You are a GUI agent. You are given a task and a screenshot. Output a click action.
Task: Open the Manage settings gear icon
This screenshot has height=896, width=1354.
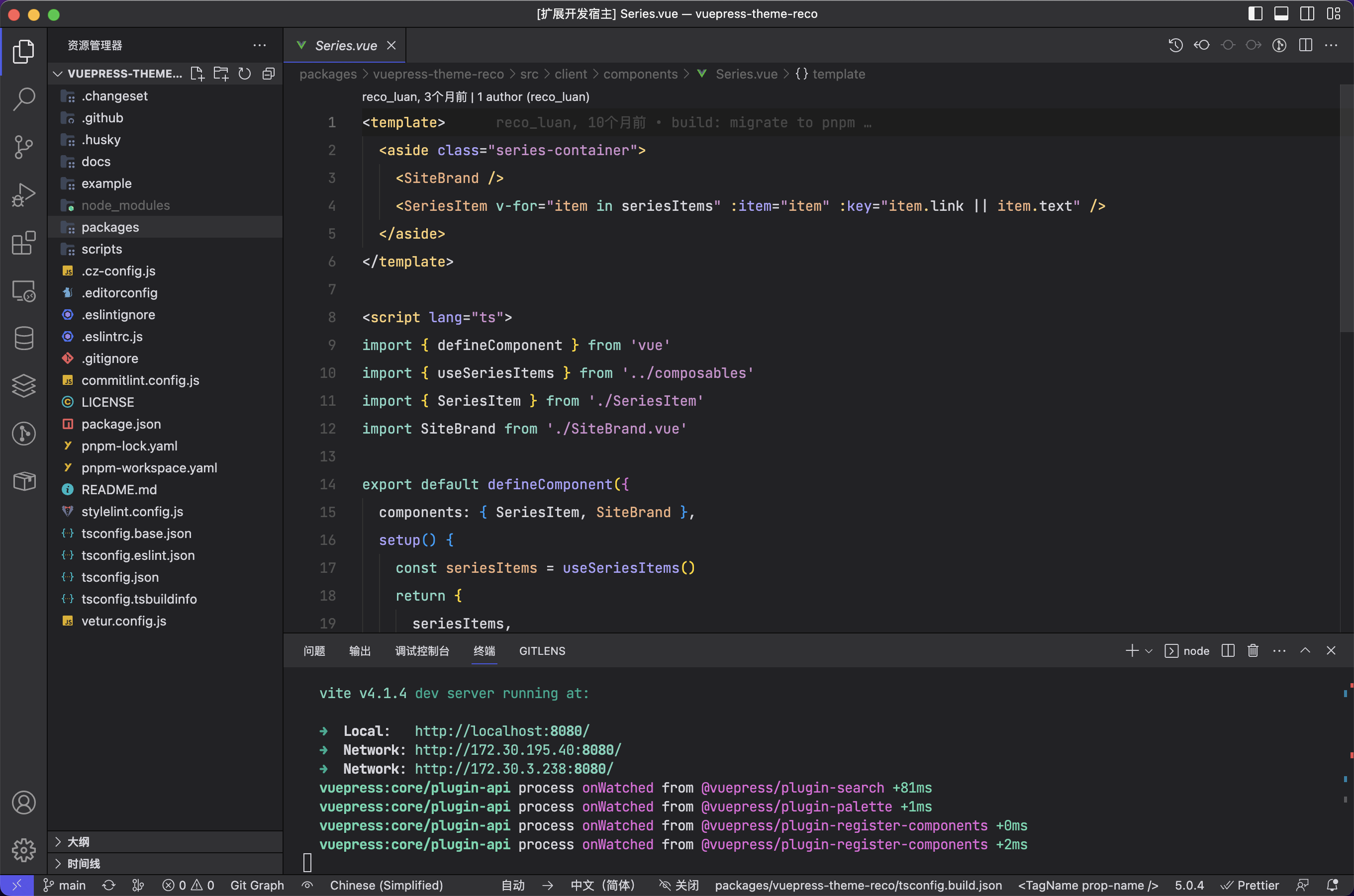[23, 850]
